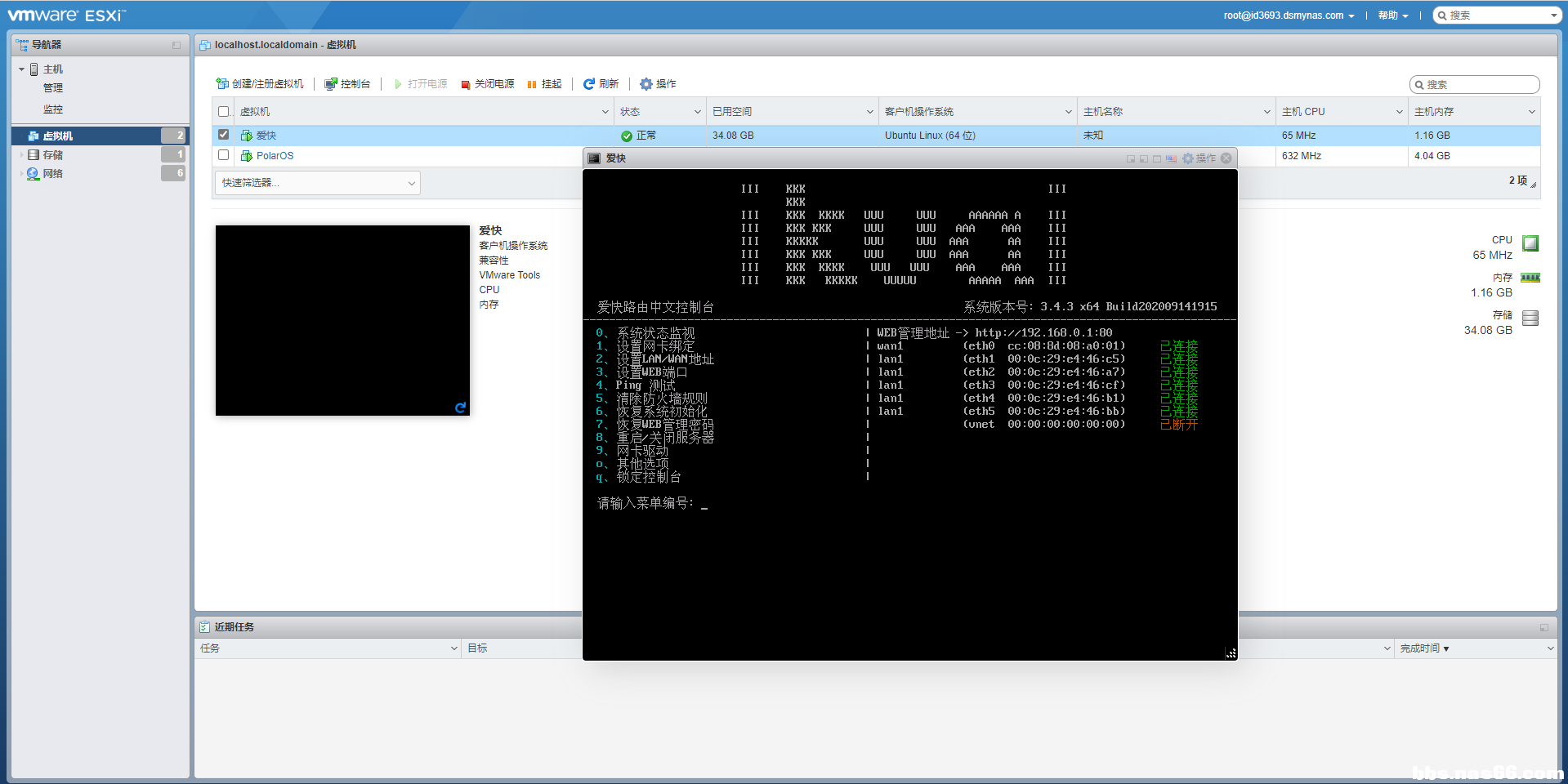Sort by the 完成时间 column in recent tasks

click(x=1476, y=648)
